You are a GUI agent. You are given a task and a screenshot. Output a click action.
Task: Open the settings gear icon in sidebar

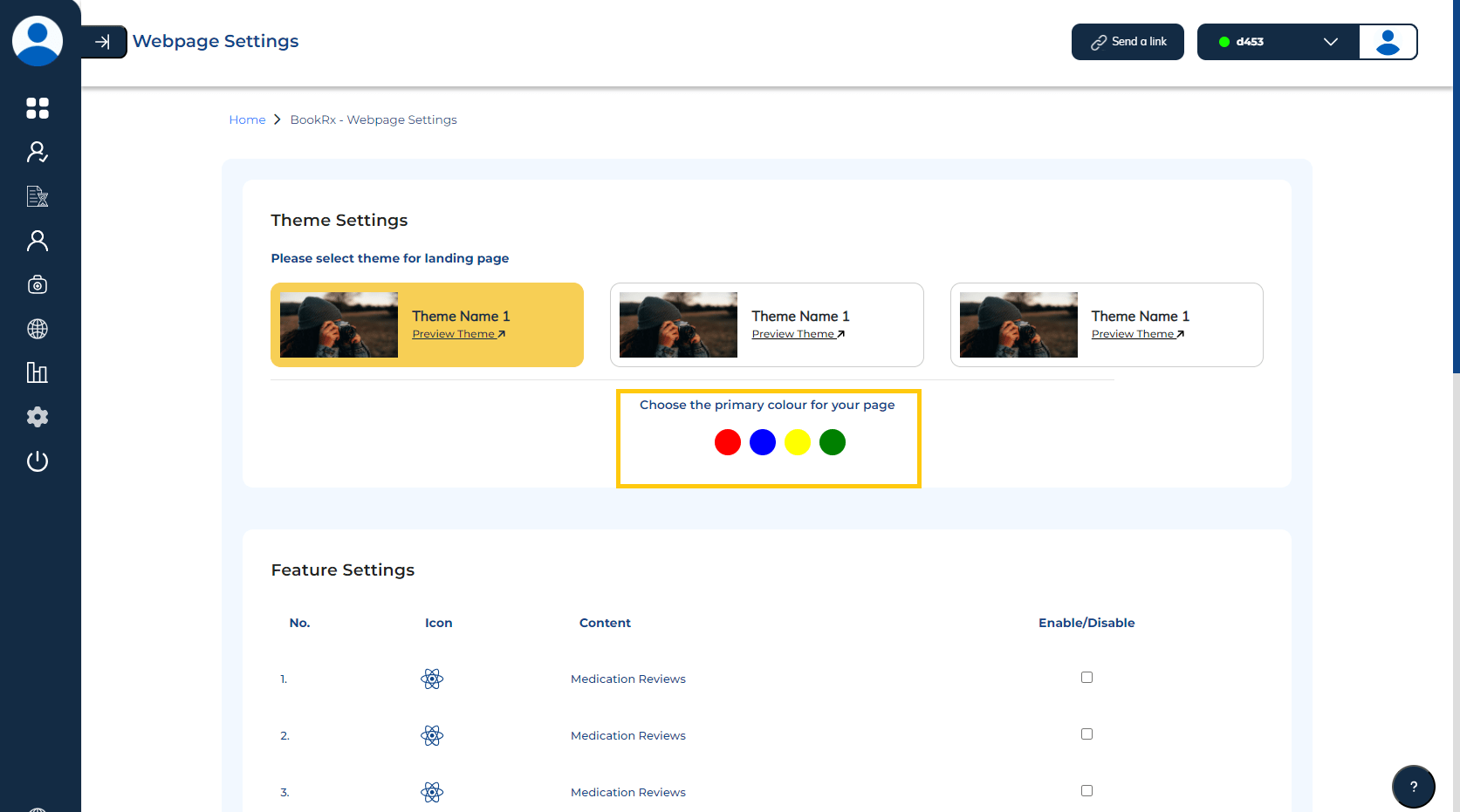[x=37, y=417]
